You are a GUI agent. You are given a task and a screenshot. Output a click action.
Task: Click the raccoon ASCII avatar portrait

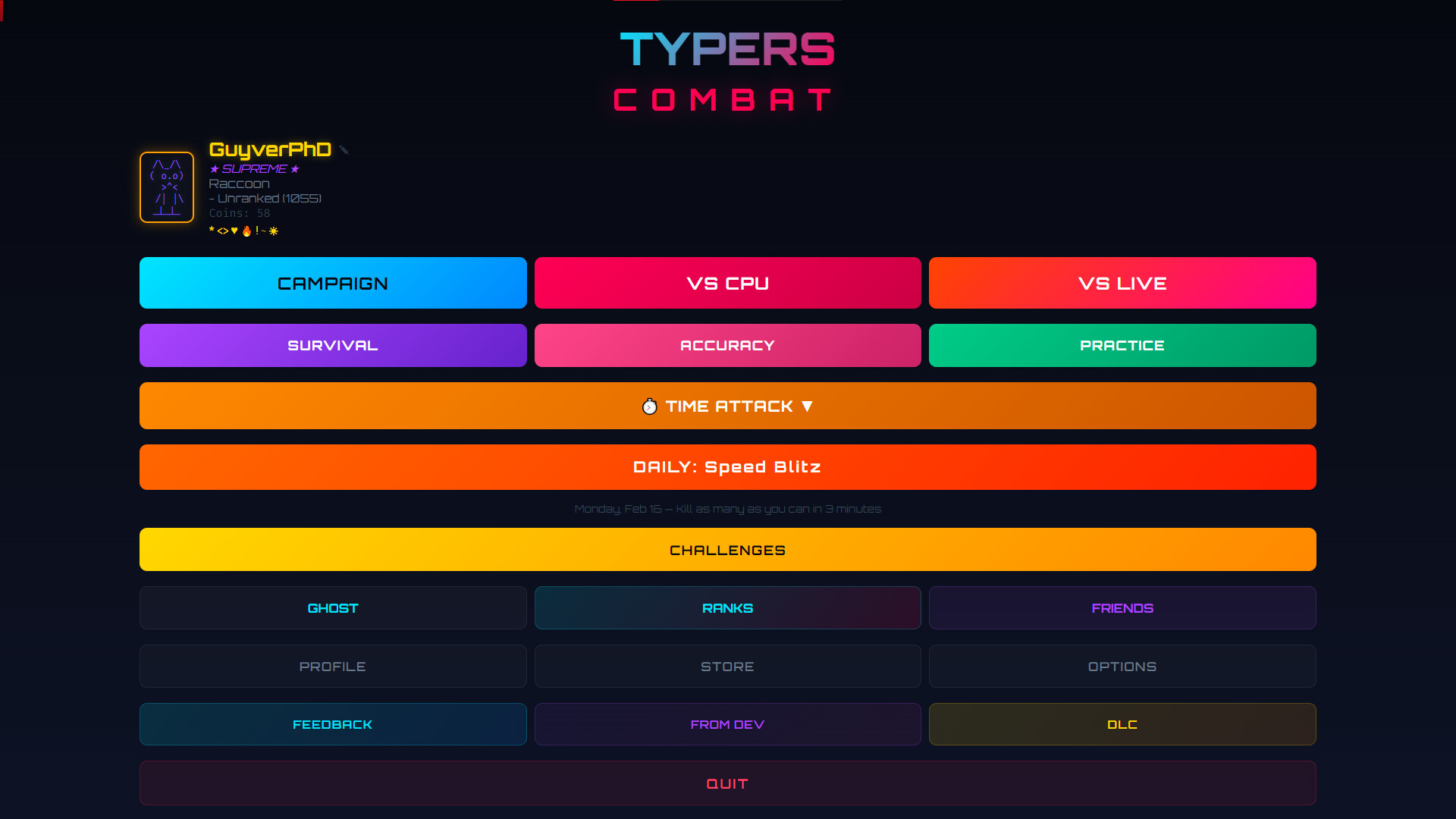[x=166, y=187]
